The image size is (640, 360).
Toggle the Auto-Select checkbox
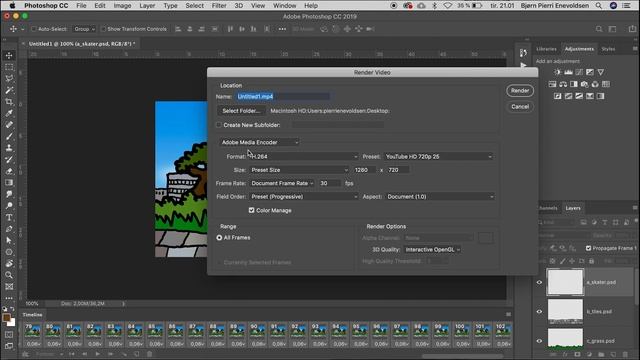click(x=34, y=29)
